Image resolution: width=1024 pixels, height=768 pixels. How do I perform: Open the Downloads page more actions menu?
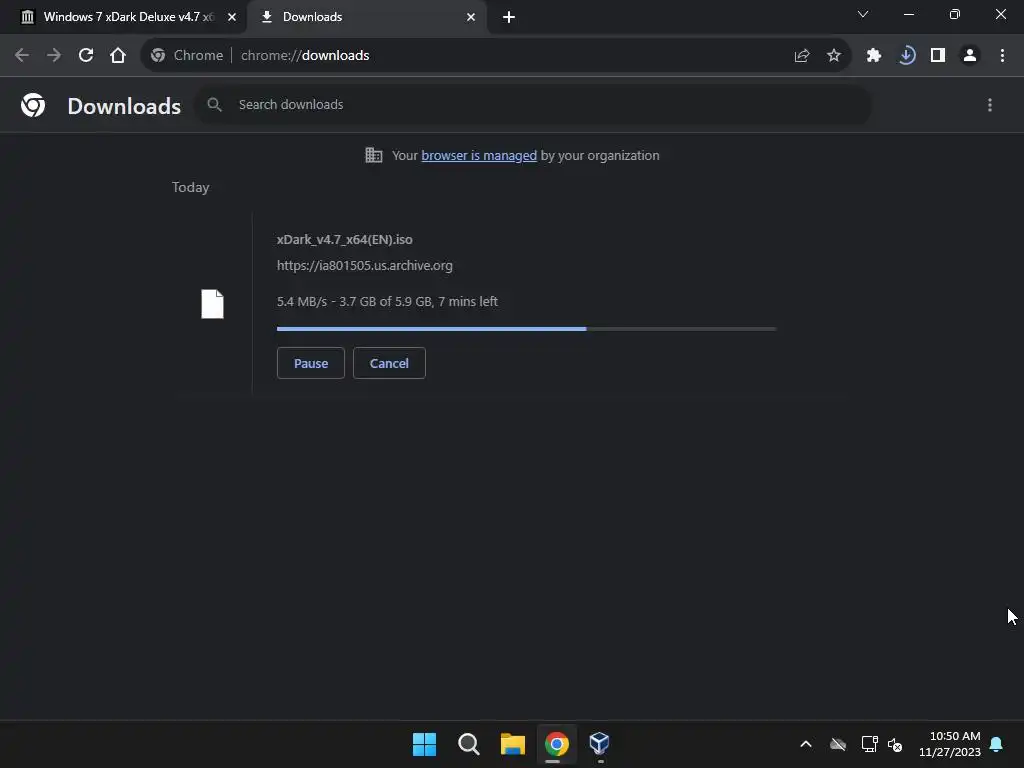pos(990,105)
